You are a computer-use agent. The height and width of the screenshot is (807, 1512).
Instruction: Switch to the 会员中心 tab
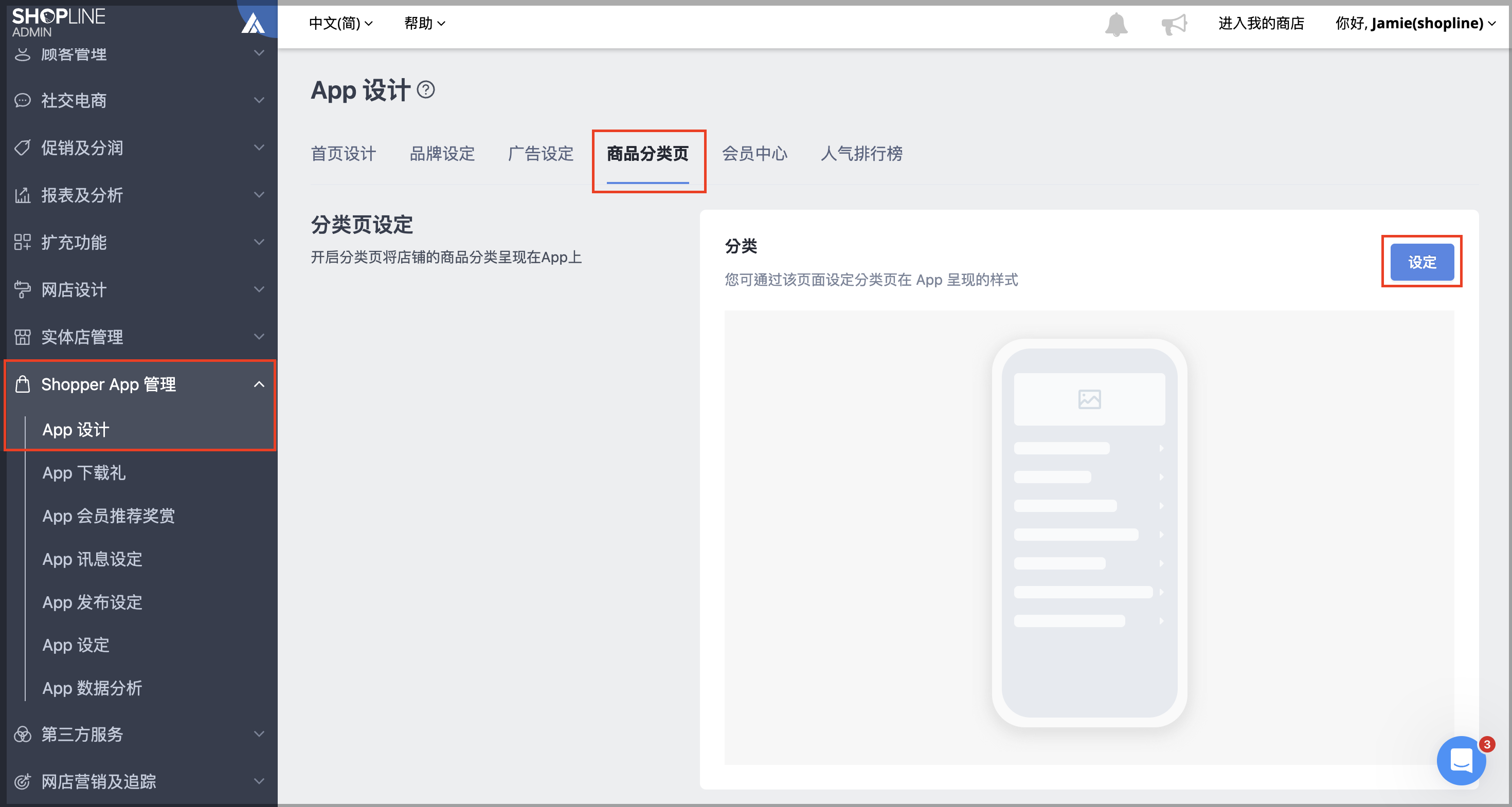click(754, 154)
